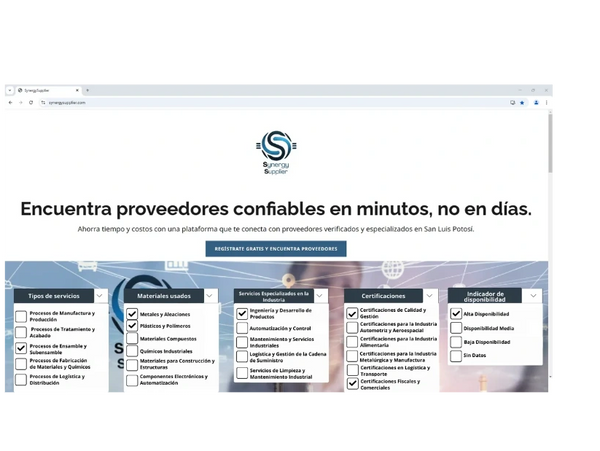Click the Tipos de servicios header
This screenshot has height=451, width=600.
click(x=54, y=296)
